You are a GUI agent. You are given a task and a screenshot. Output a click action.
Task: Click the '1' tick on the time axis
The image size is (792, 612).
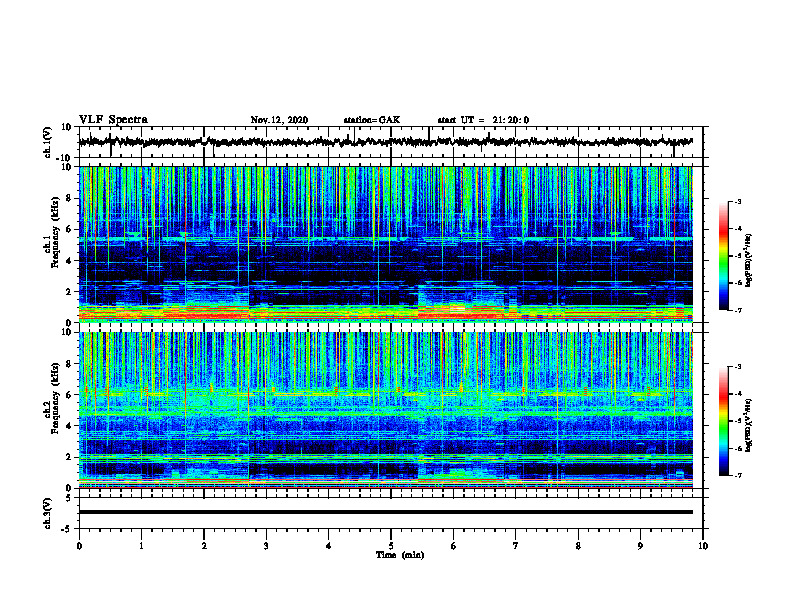pos(141,546)
